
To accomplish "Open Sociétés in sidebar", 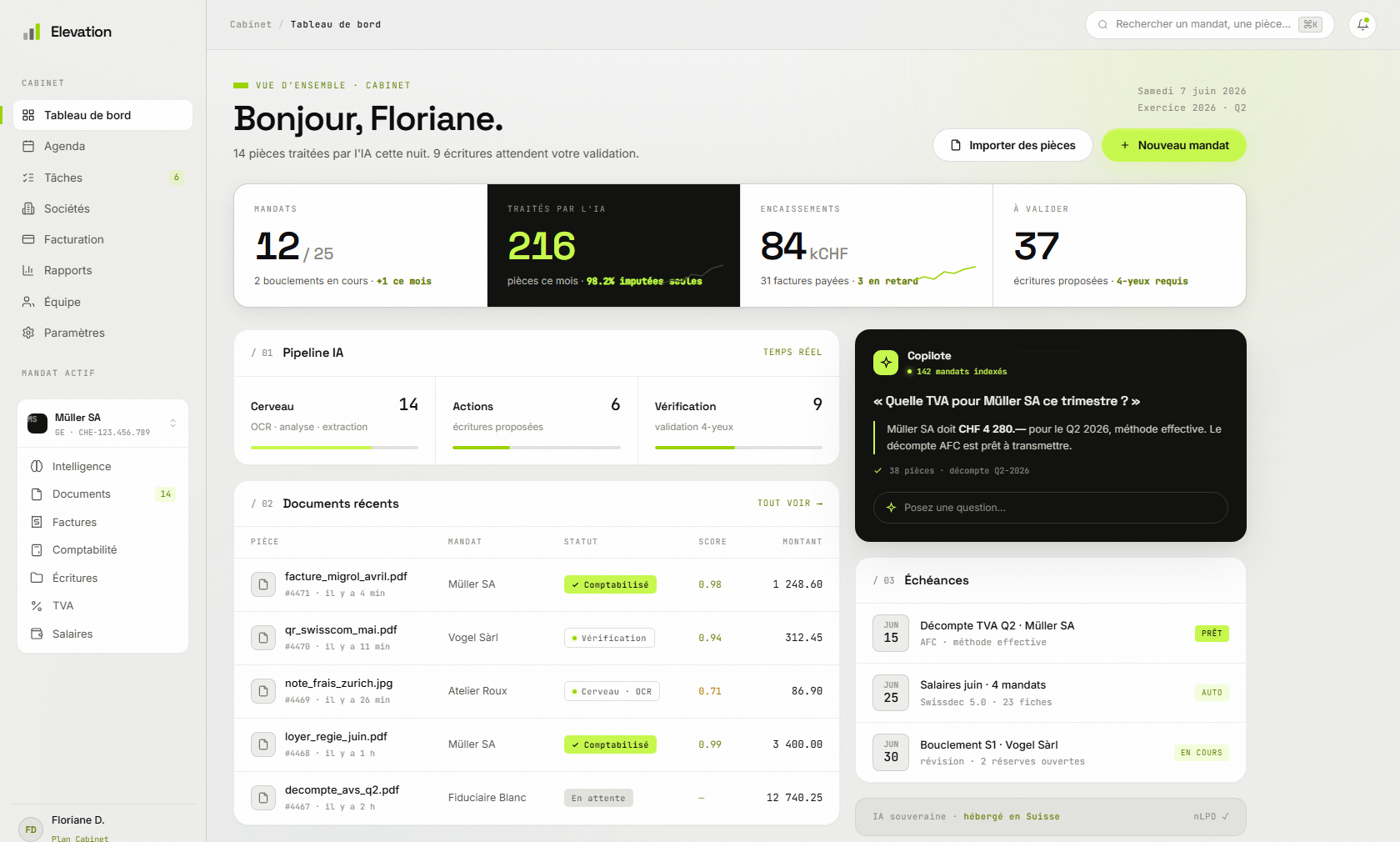I will tap(102, 208).
